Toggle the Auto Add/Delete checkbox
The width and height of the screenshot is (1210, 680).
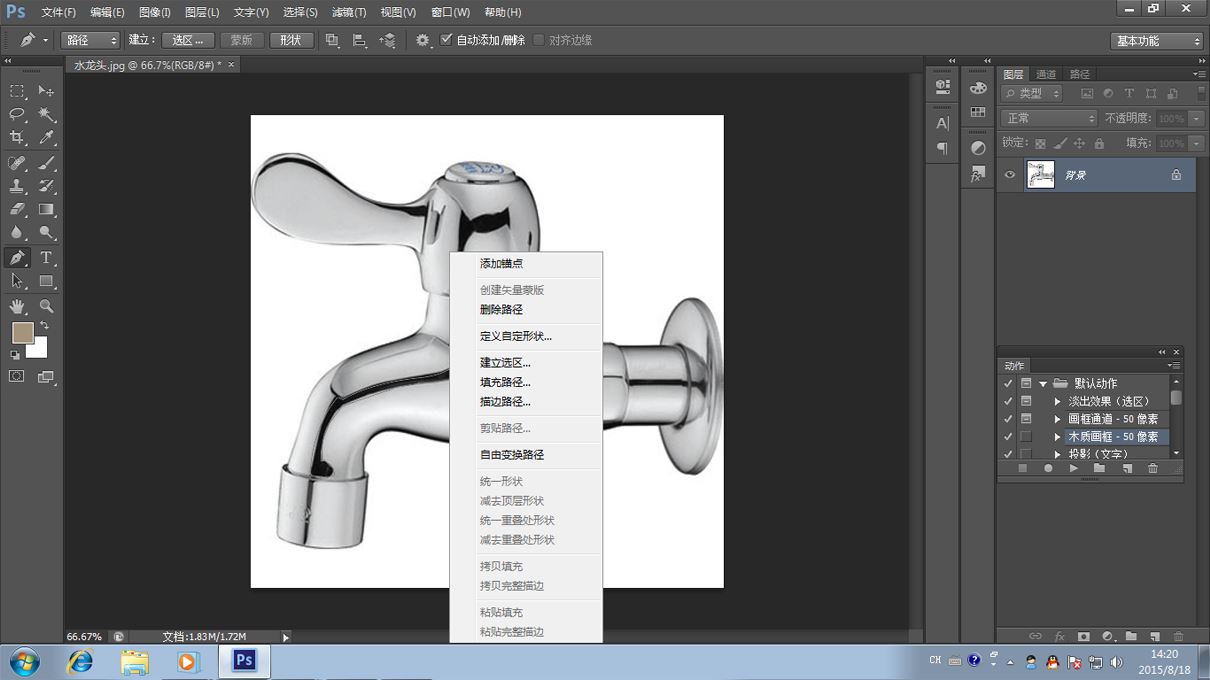tap(446, 40)
